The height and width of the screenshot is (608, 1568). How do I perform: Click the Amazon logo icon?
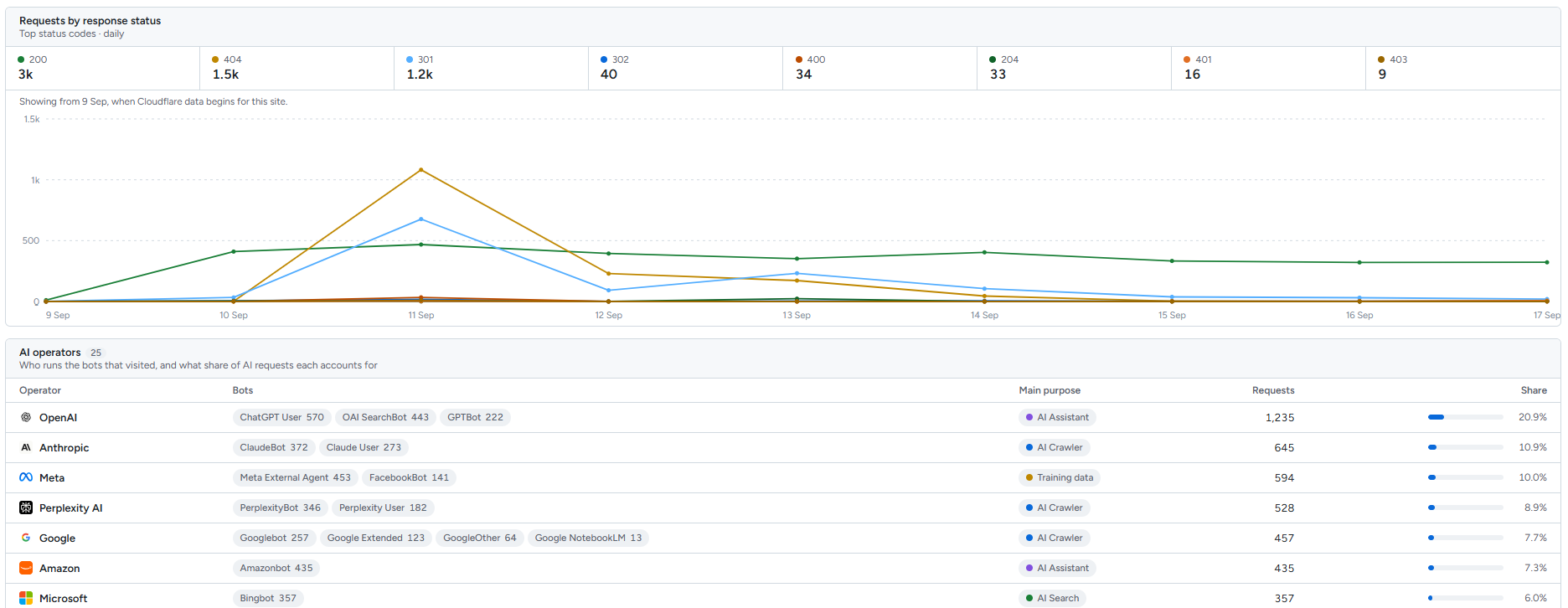(26, 568)
